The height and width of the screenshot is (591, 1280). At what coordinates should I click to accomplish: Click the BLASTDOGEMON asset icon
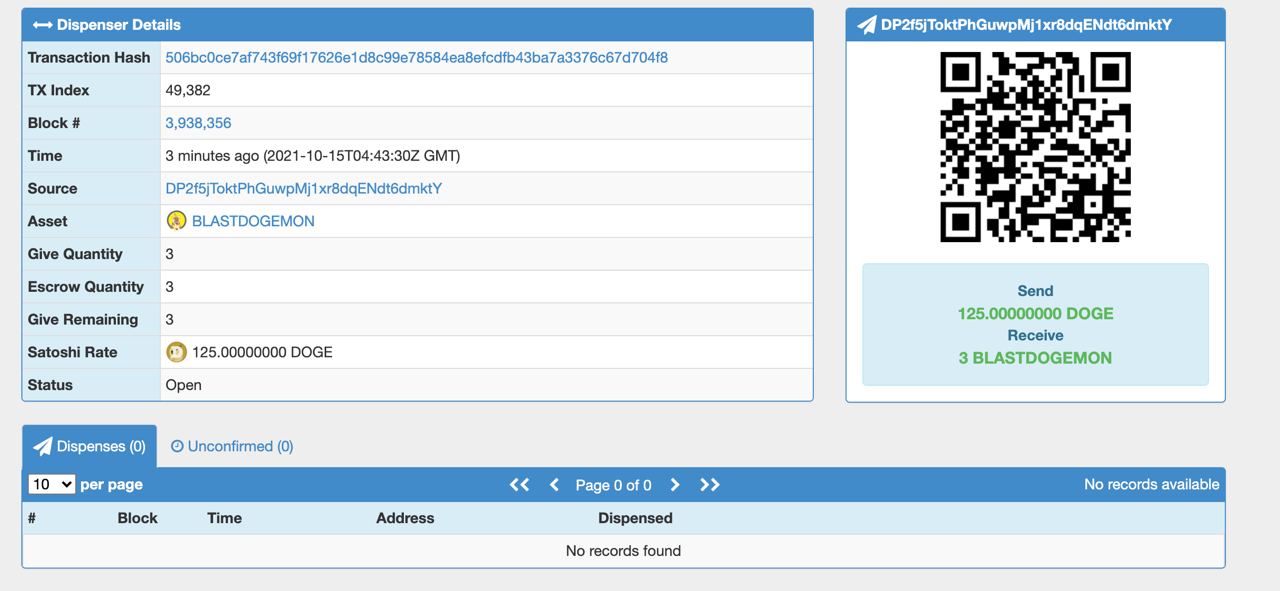[176, 221]
